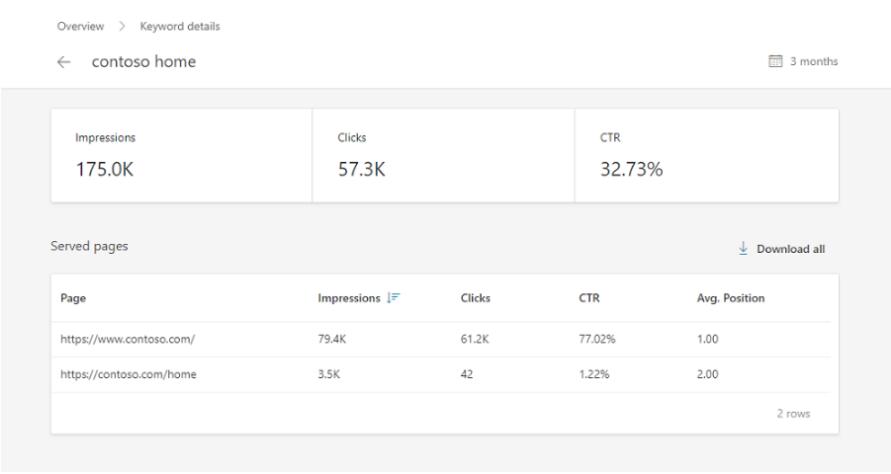
Task: Sort table by CTR column header
Action: point(589,298)
